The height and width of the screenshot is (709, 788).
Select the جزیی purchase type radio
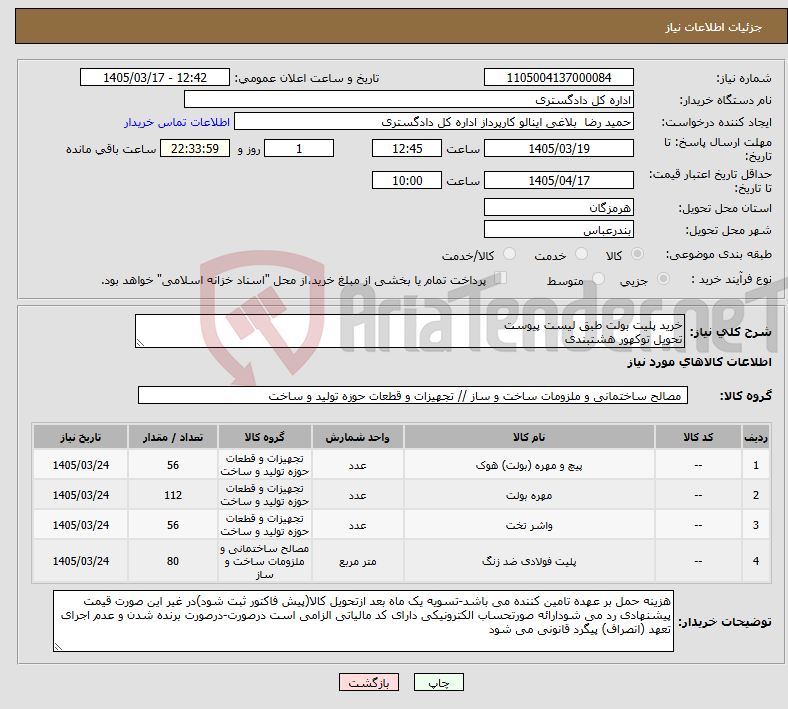[663, 279]
